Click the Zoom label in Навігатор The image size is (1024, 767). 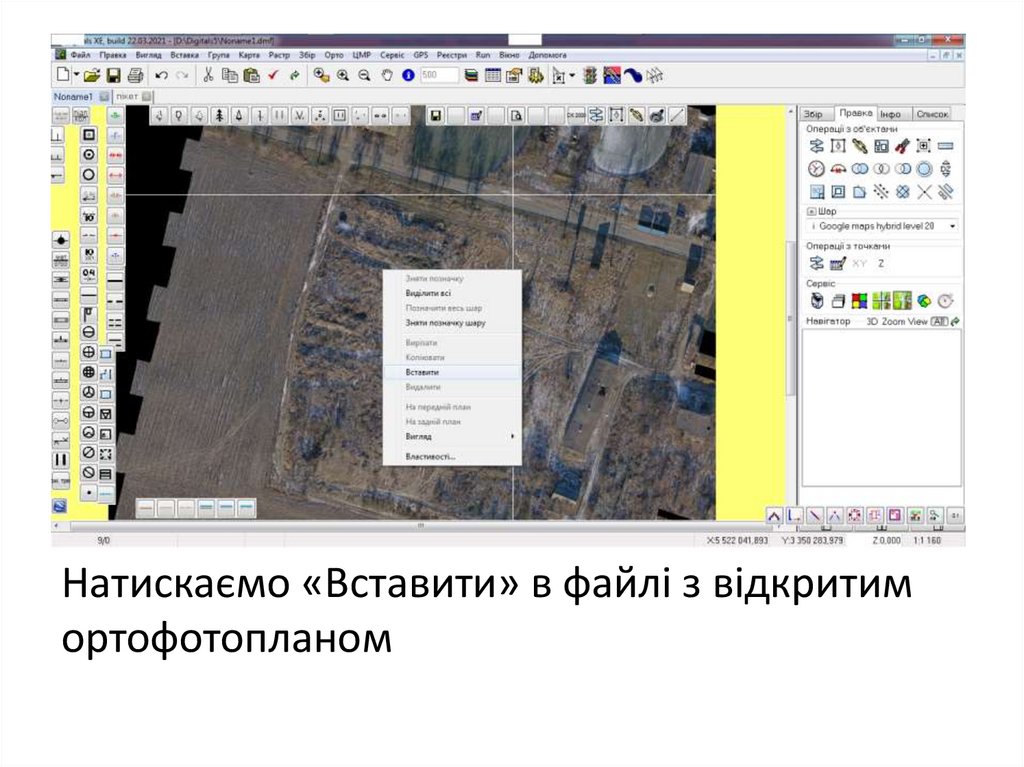(x=893, y=321)
